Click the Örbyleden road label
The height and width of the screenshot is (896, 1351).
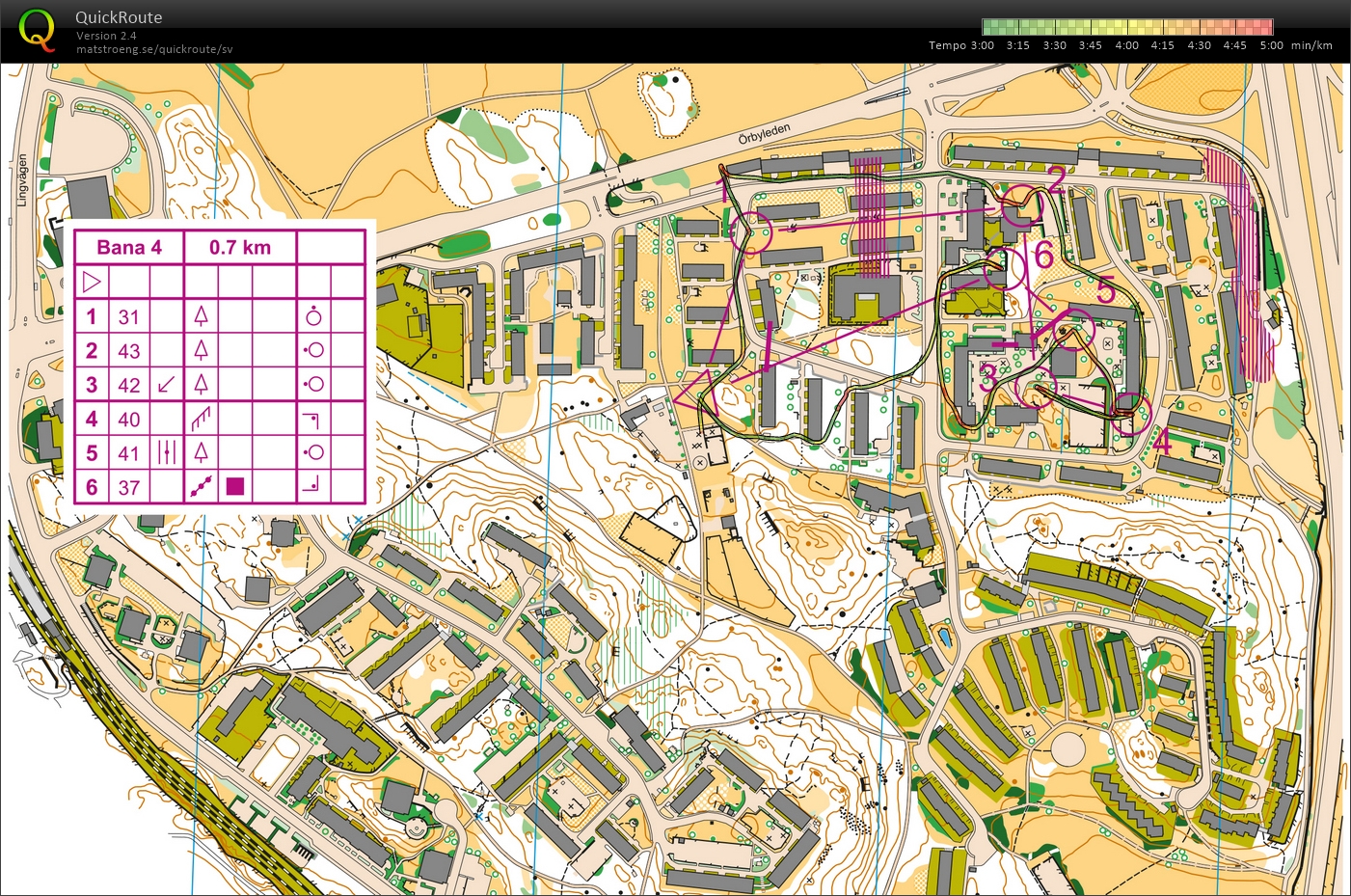765,134
